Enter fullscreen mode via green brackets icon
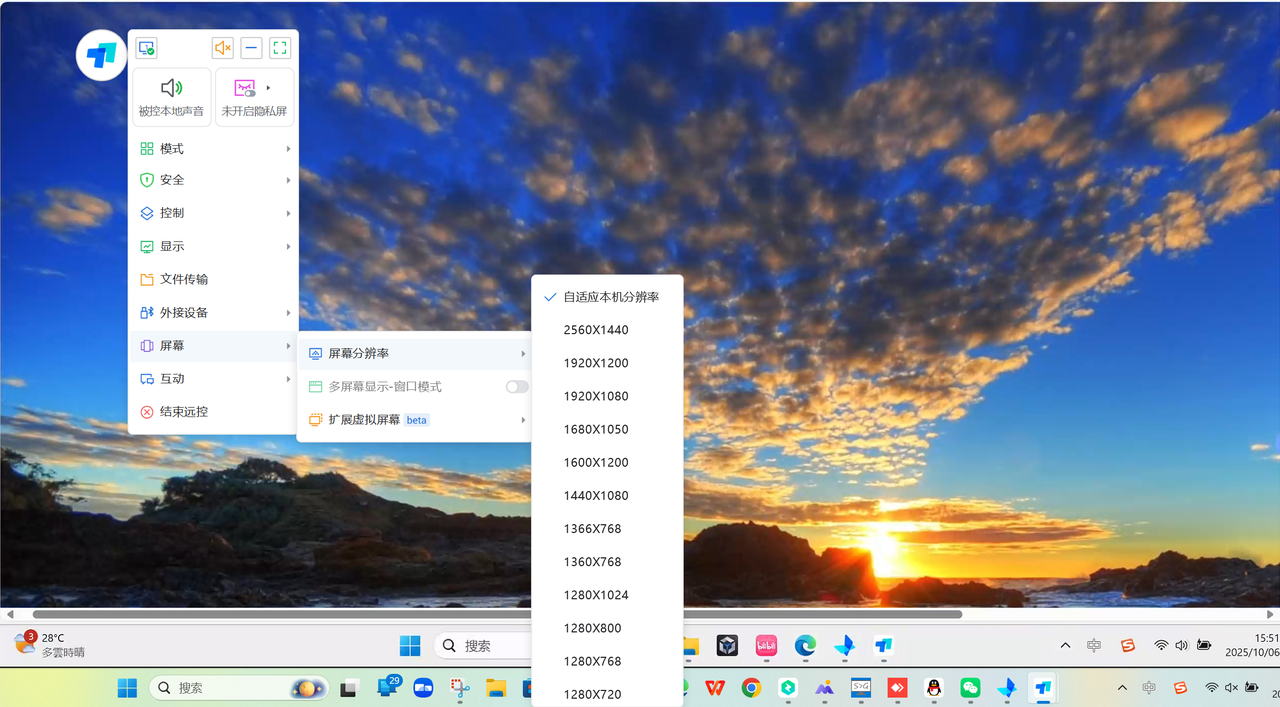The height and width of the screenshot is (707, 1280). click(x=279, y=47)
